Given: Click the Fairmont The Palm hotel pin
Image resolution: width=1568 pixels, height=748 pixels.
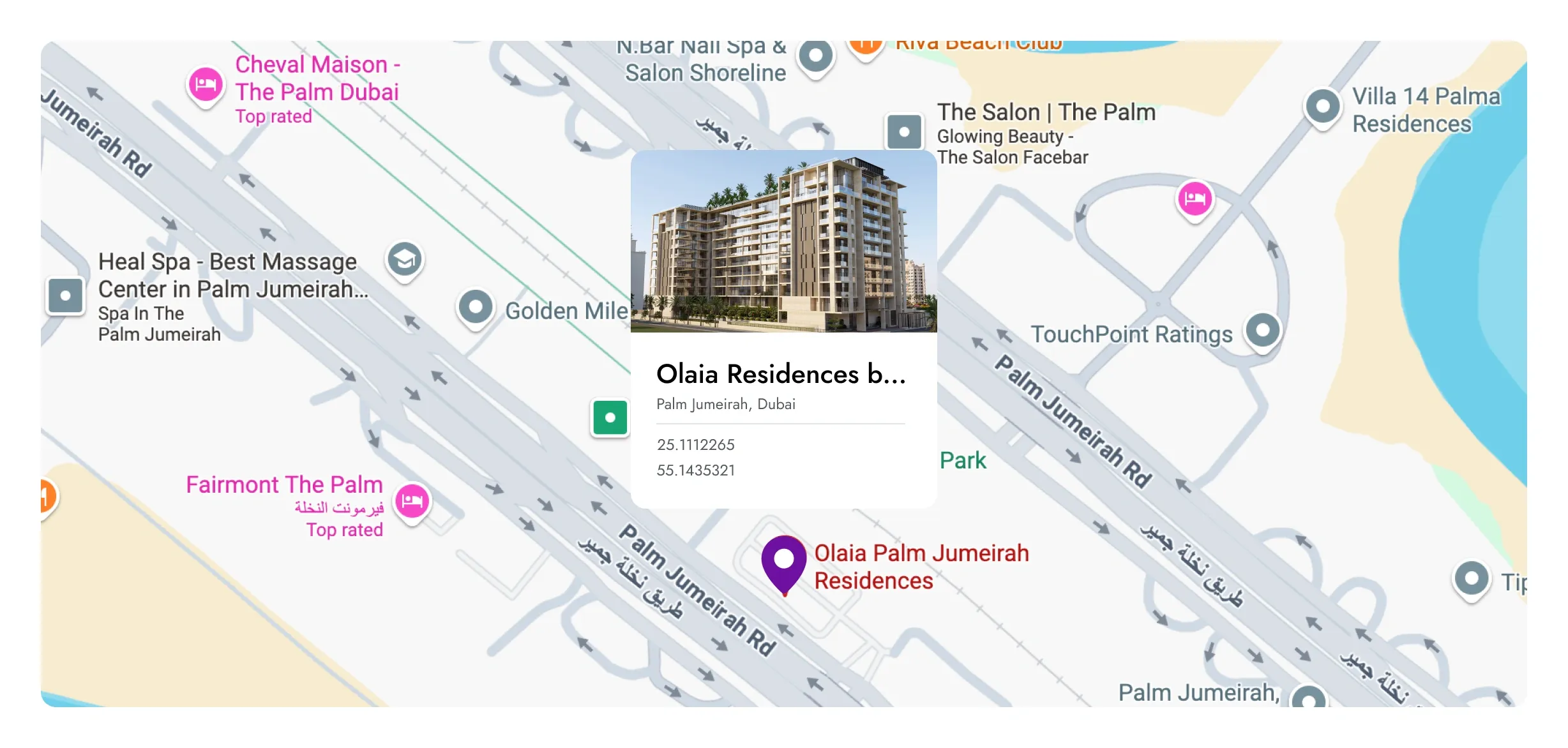Looking at the screenshot, I should tap(412, 502).
